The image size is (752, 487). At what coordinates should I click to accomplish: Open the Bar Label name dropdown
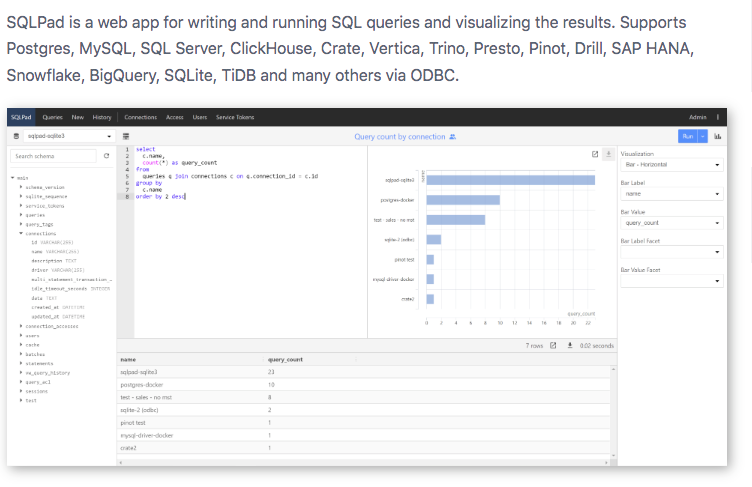coord(672,194)
